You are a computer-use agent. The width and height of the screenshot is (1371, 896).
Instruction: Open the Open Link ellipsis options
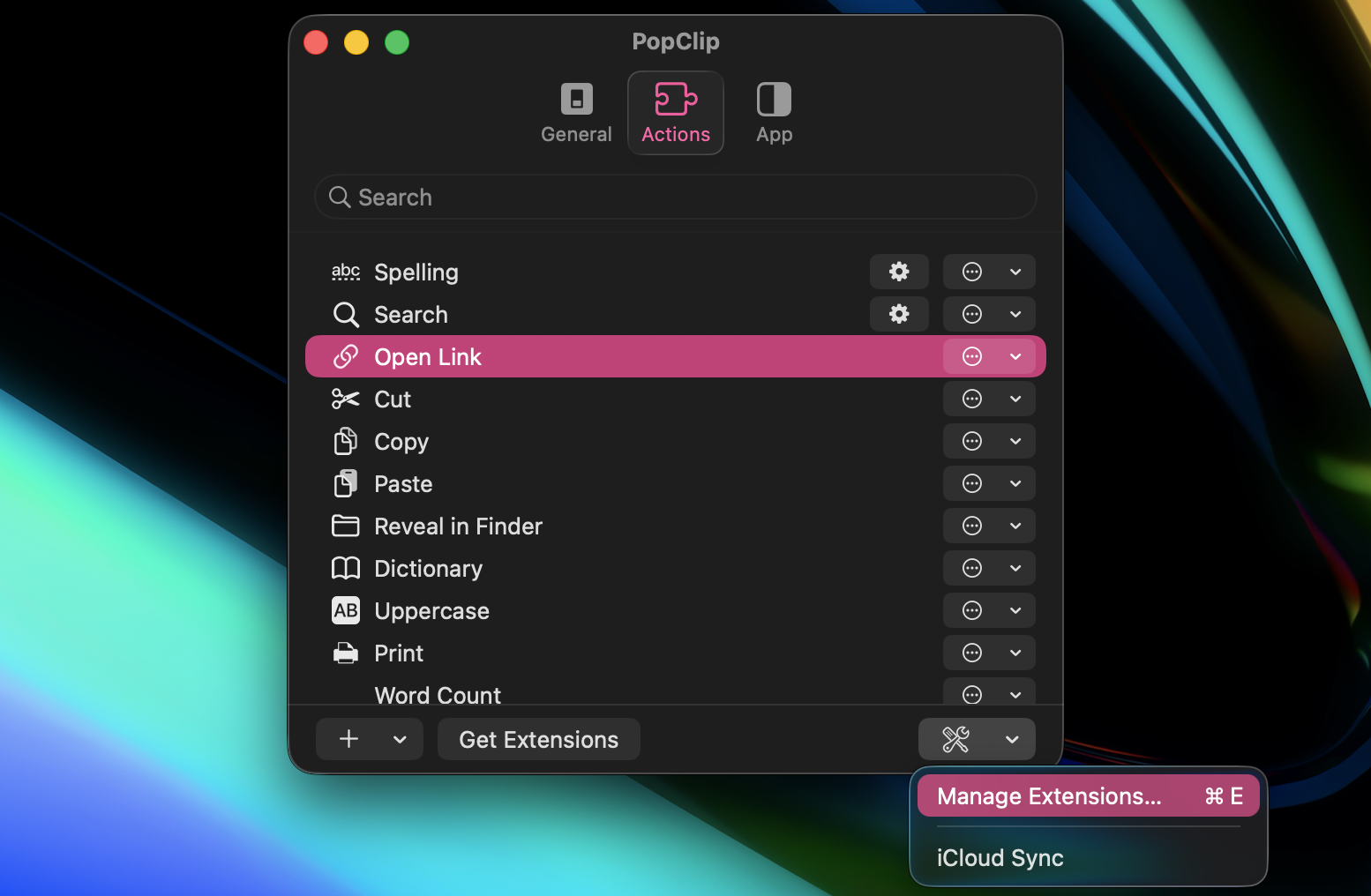click(972, 356)
